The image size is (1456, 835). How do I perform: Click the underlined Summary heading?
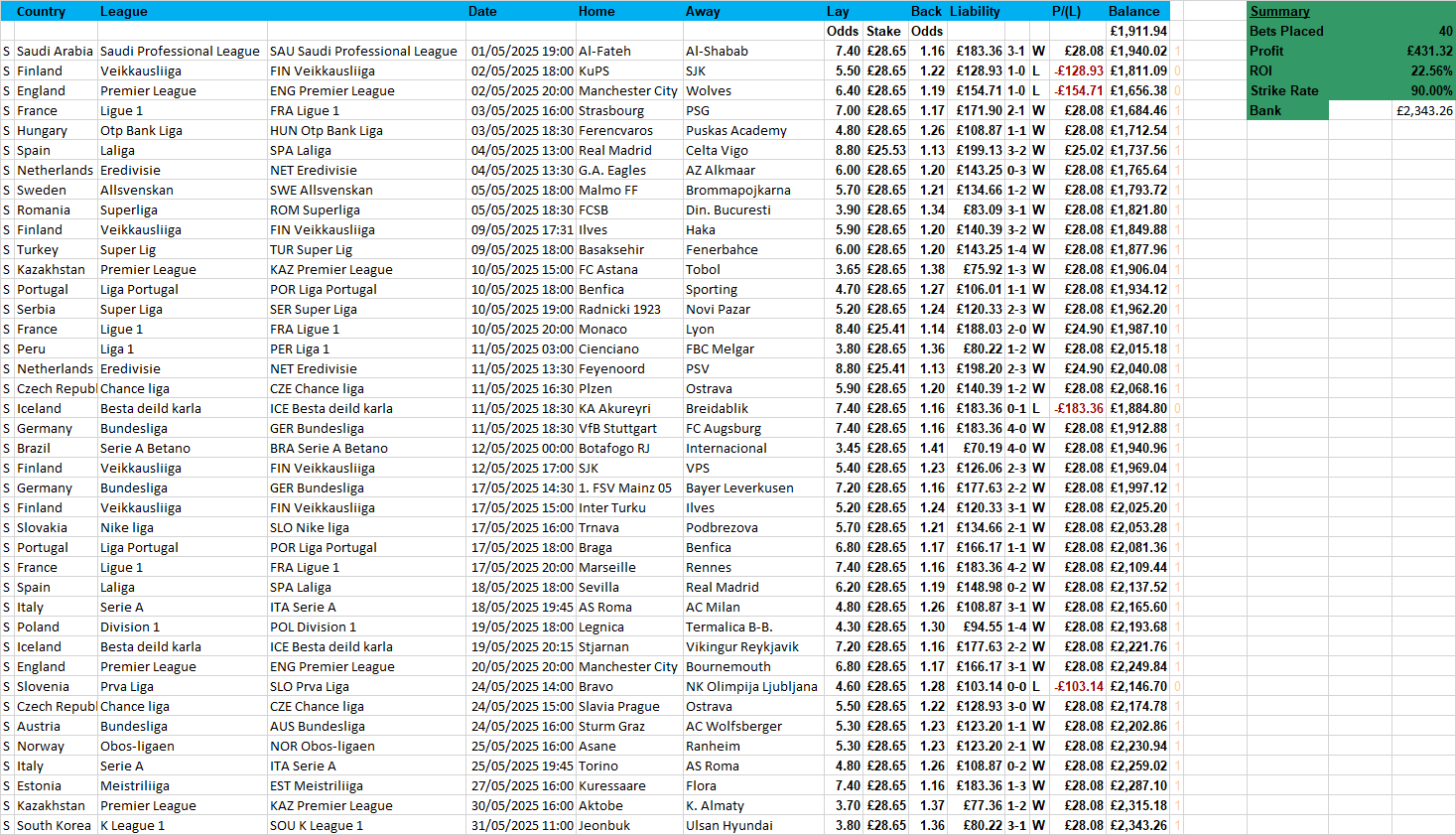tap(1279, 11)
